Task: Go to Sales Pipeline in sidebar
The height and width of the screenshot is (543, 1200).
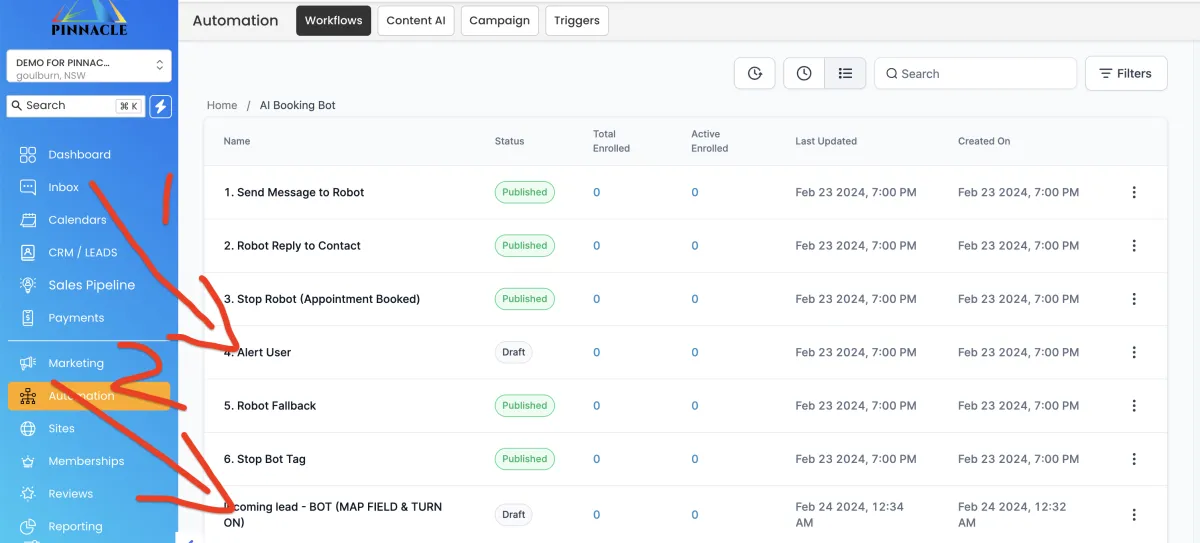Action: 91,285
